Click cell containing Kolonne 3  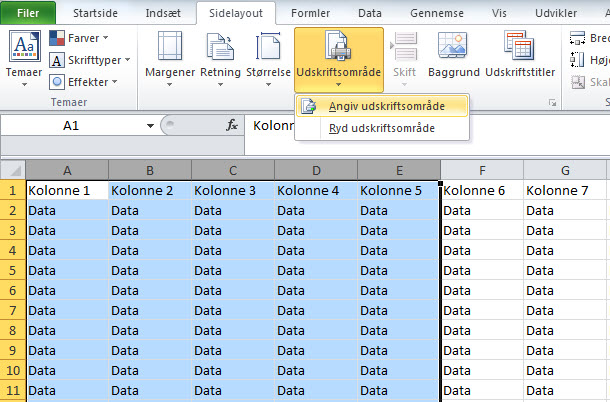pos(233,190)
